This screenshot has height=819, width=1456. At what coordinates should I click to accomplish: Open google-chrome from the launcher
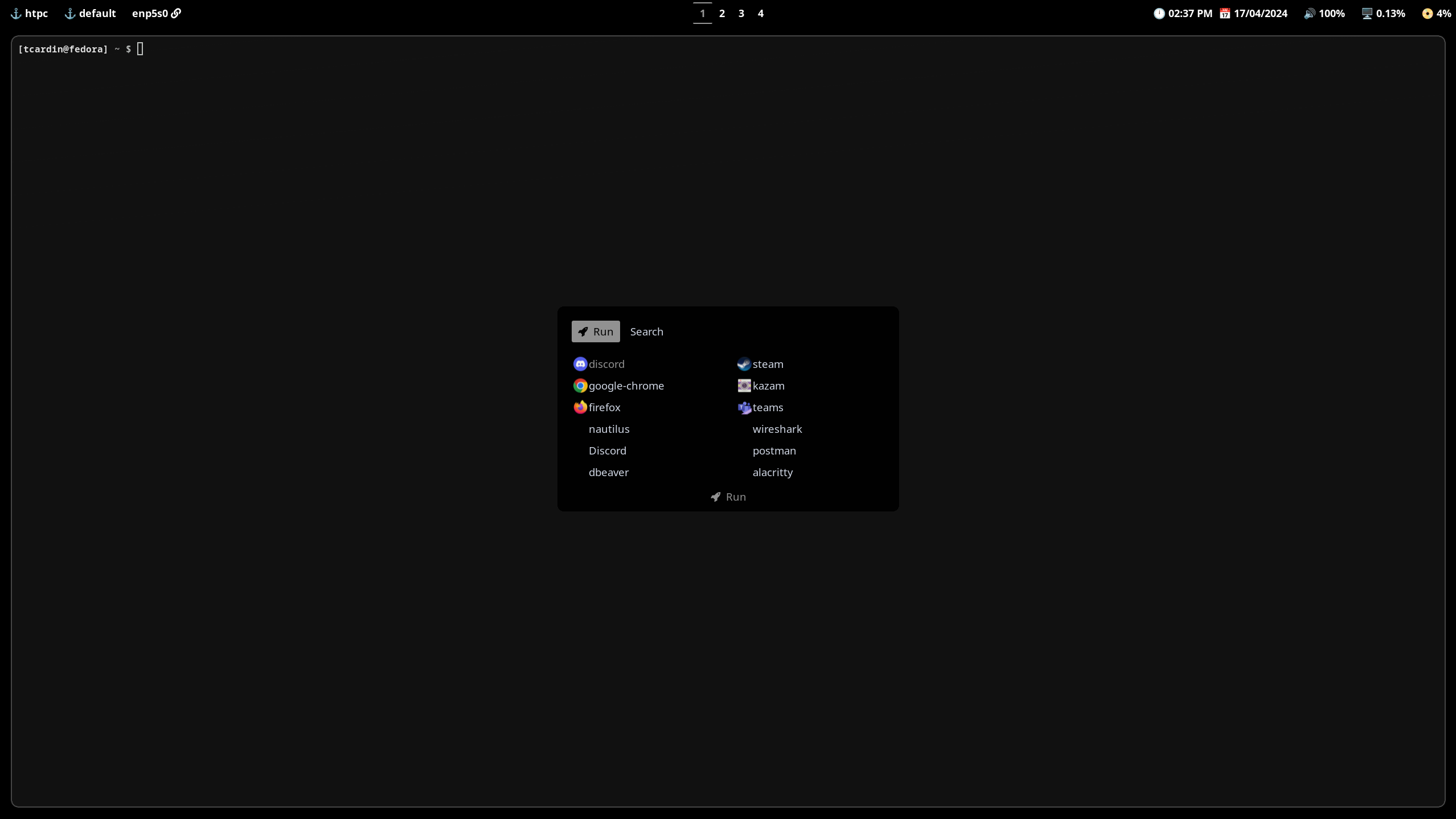tap(625, 386)
